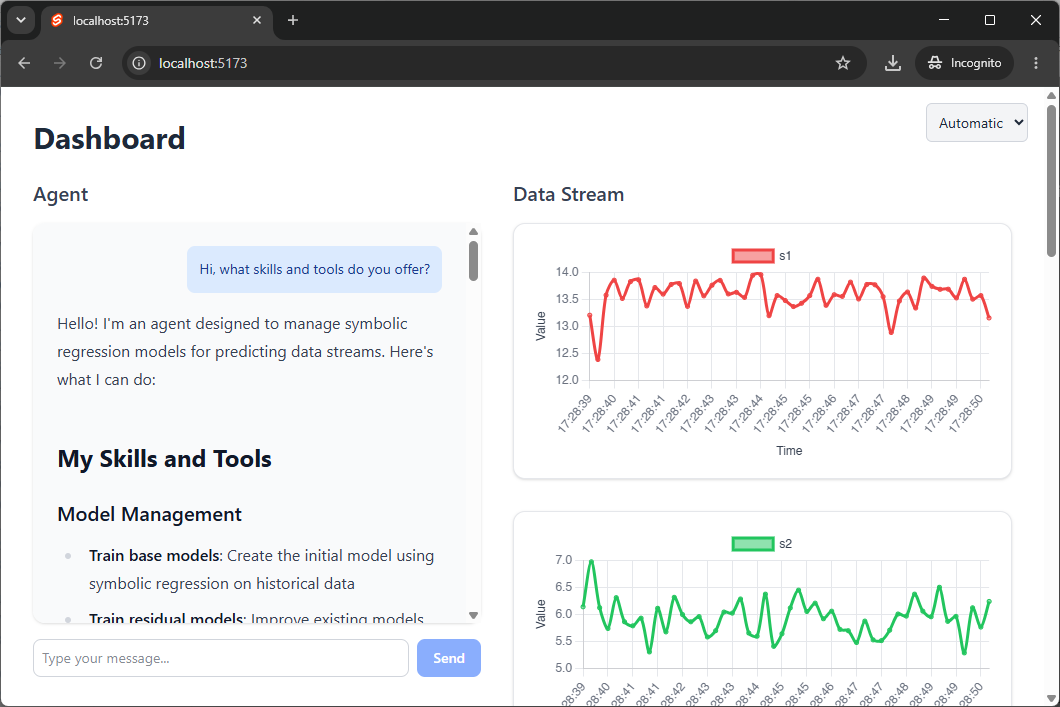Open the Chrome three-dot menu
1060x707 pixels.
[1036, 63]
